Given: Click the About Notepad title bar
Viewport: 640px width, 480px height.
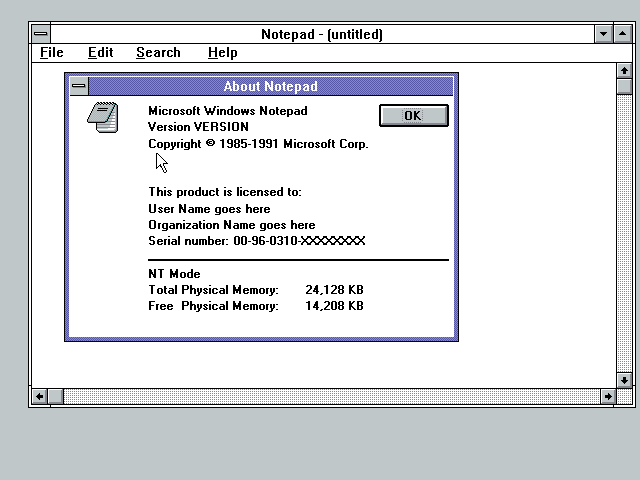Looking at the screenshot, I should (271, 86).
